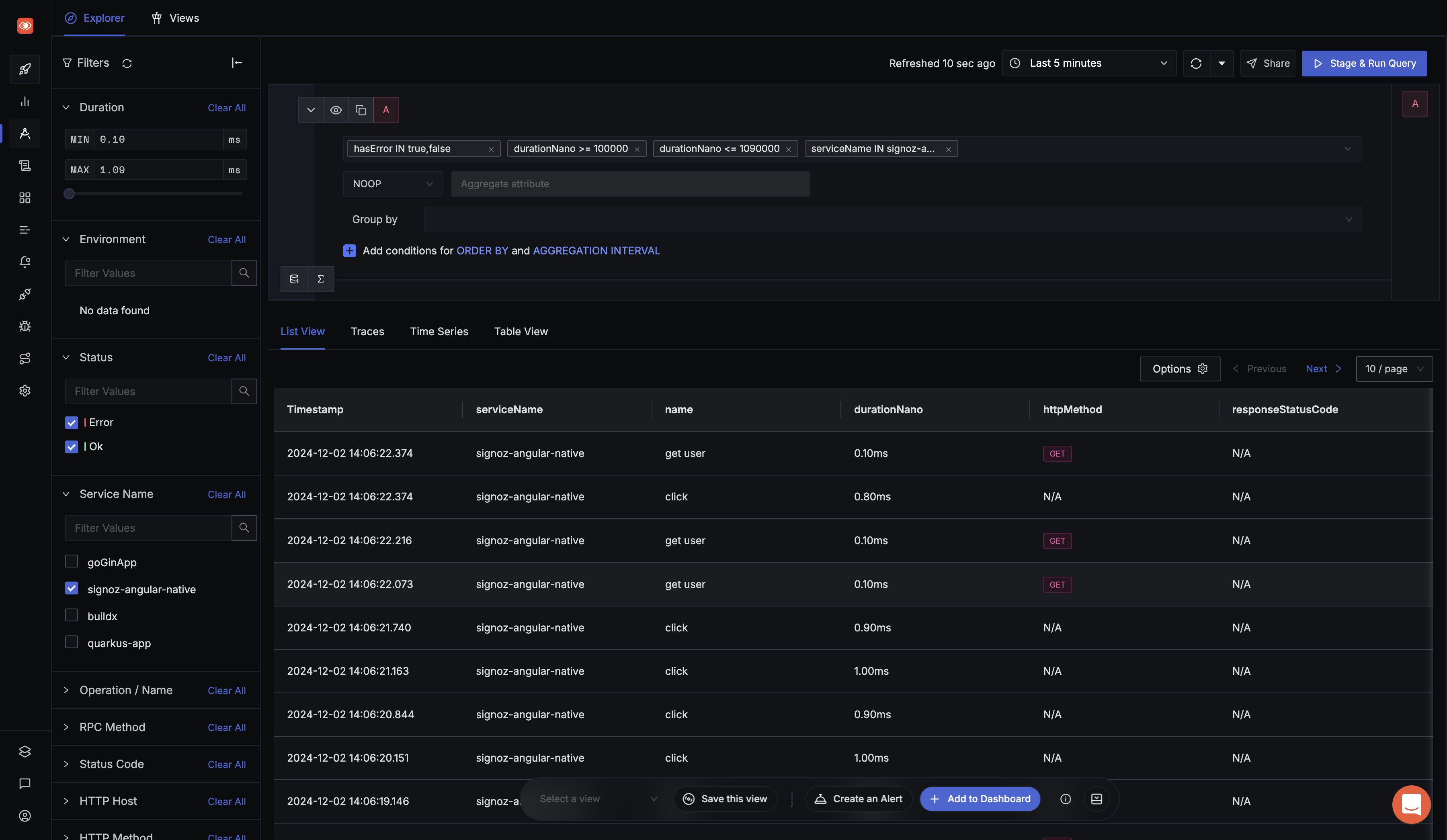Uncheck the Ok status checkbox

(71, 447)
